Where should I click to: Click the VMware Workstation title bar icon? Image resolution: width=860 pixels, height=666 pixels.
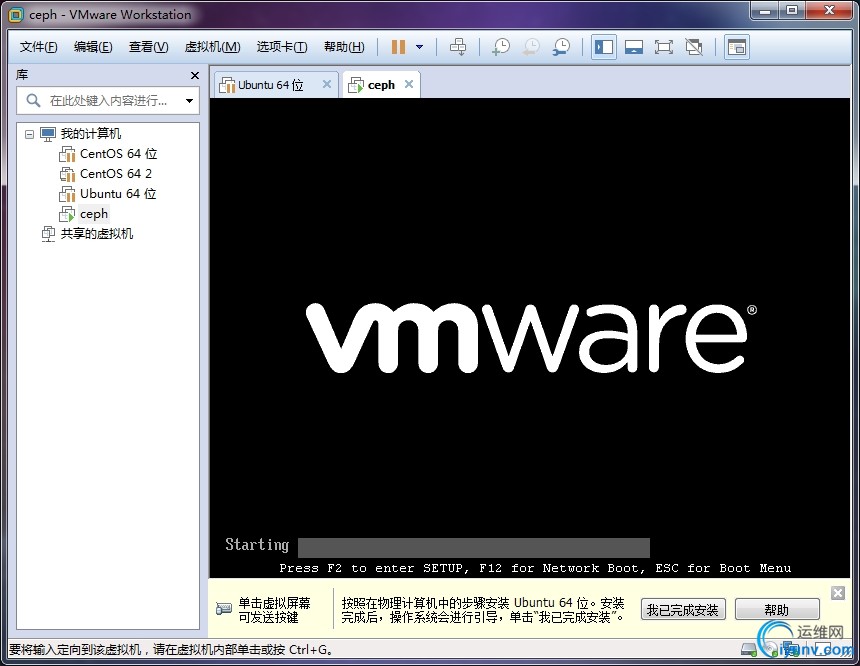click(15, 15)
